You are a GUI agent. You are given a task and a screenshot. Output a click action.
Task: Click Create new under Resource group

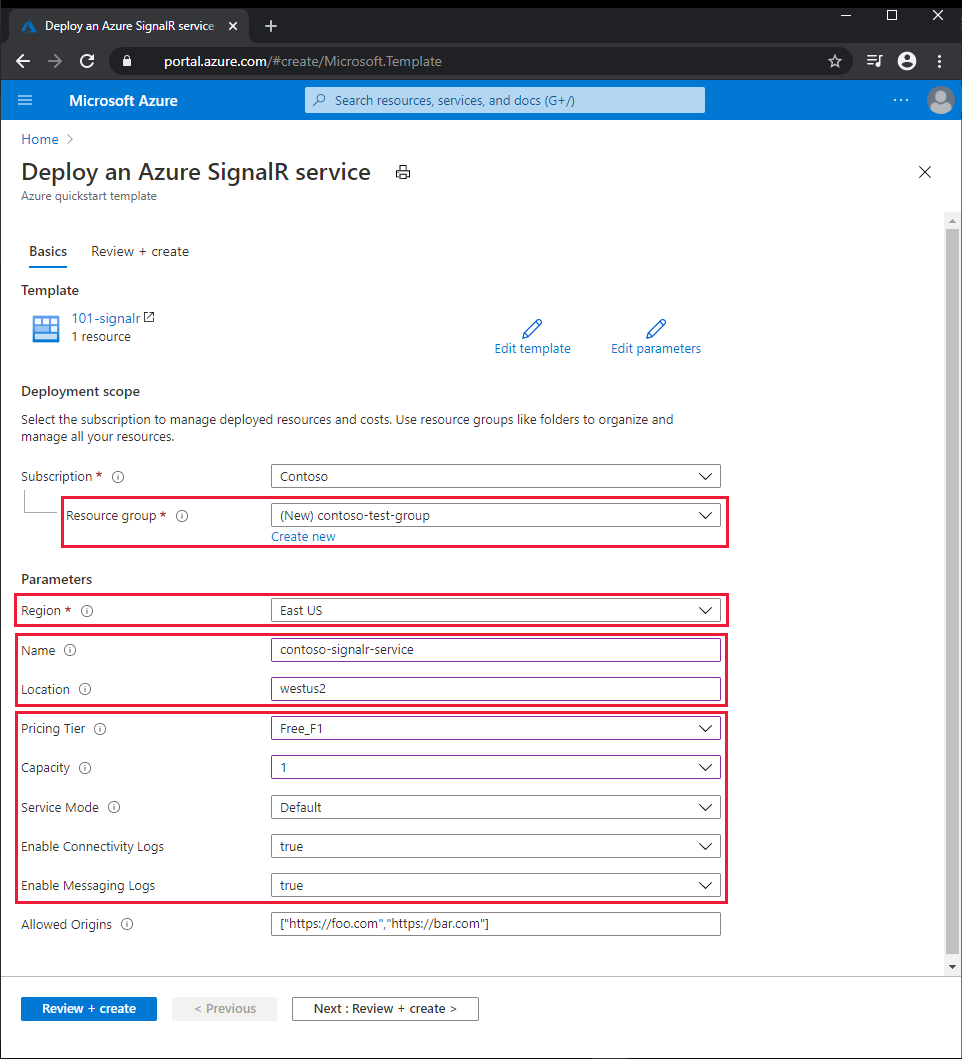[303, 536]
